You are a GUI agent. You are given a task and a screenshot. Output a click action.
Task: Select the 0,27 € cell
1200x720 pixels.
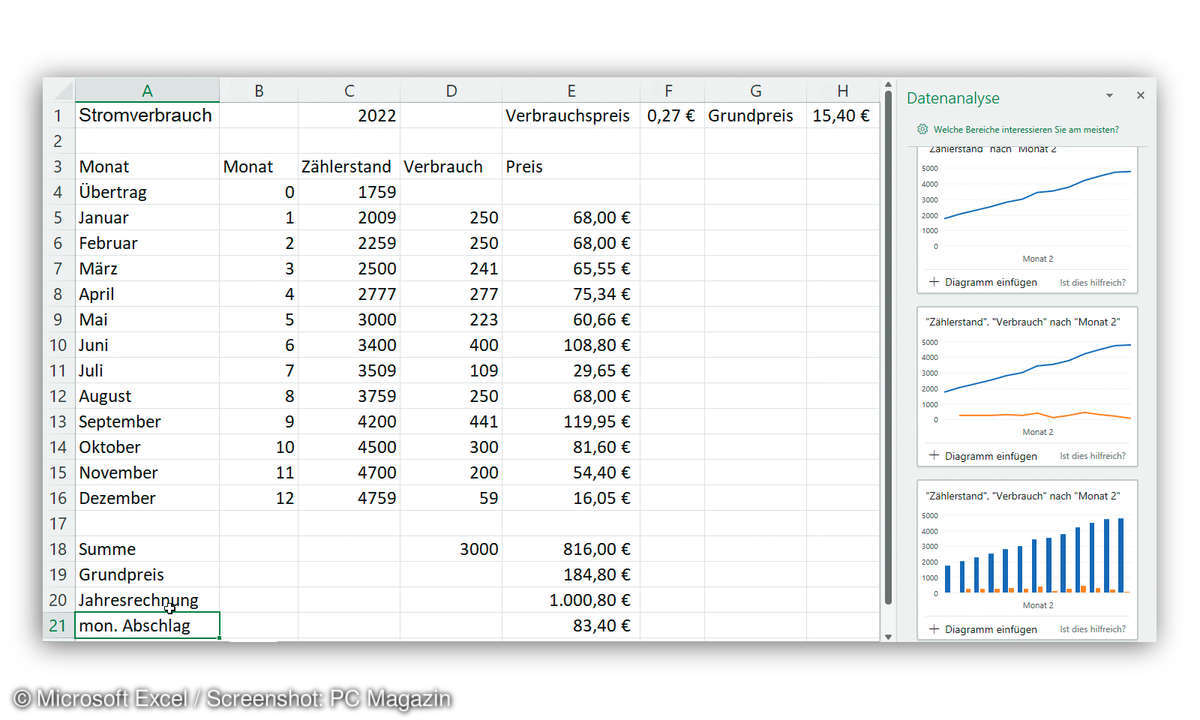pos(672,115)
